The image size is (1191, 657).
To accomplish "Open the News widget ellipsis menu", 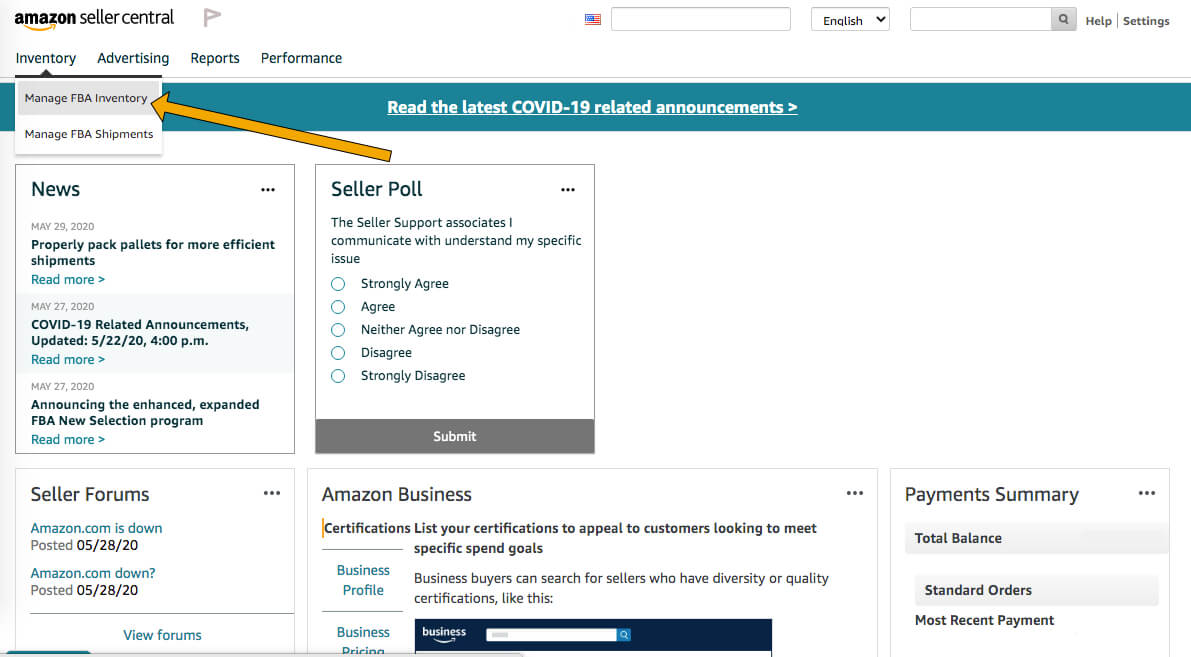I will 267,188.
